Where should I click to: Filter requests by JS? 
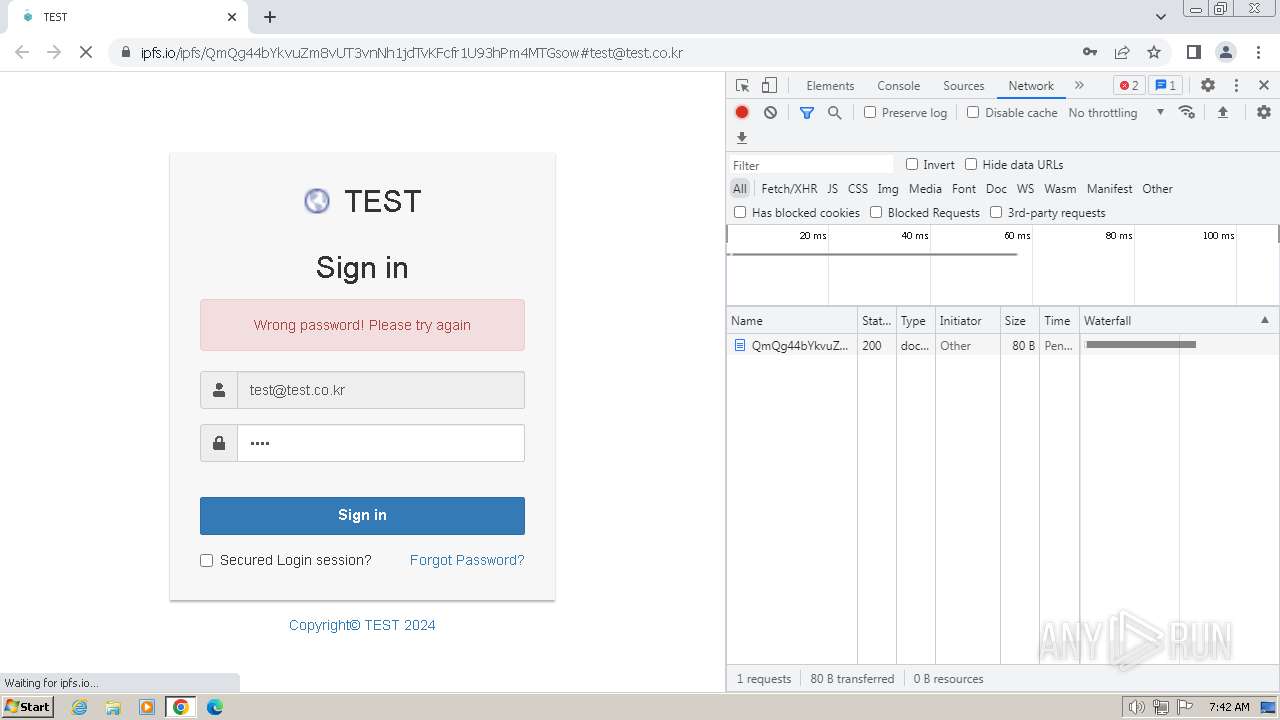click(833, 189)
